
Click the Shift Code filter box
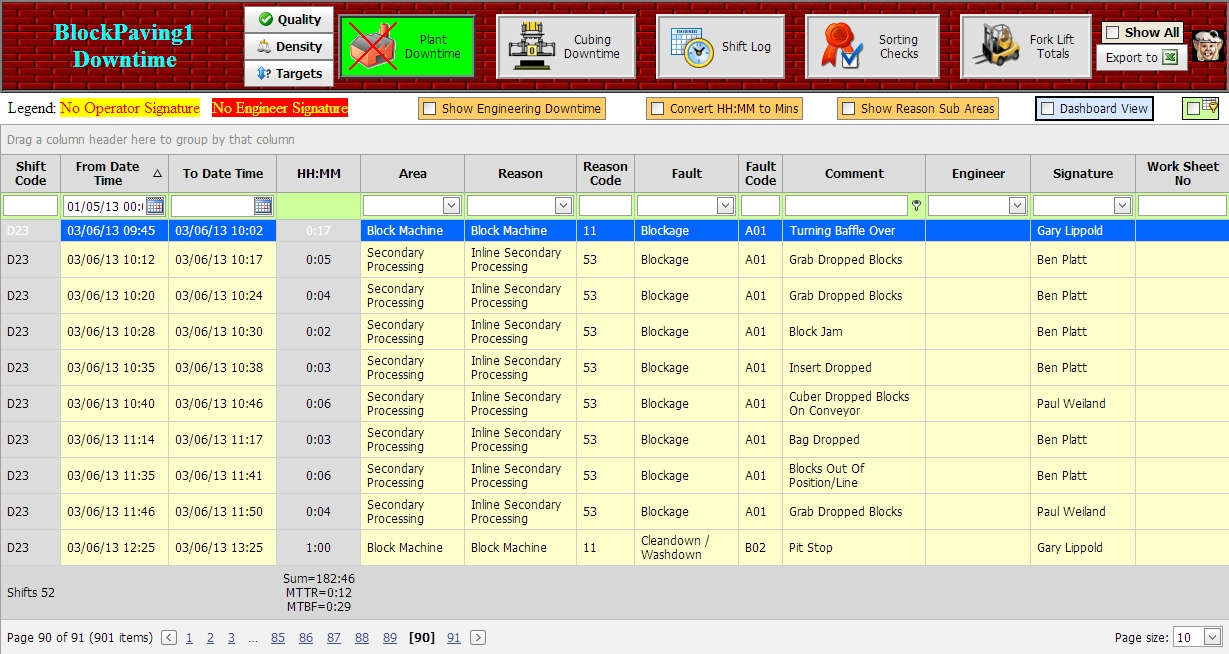tap(30, 206)
